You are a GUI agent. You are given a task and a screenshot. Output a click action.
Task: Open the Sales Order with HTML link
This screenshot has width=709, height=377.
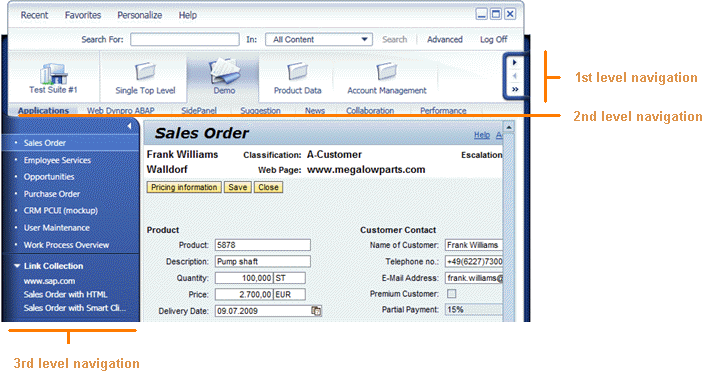pyautogui.click(x=66, y=294)
